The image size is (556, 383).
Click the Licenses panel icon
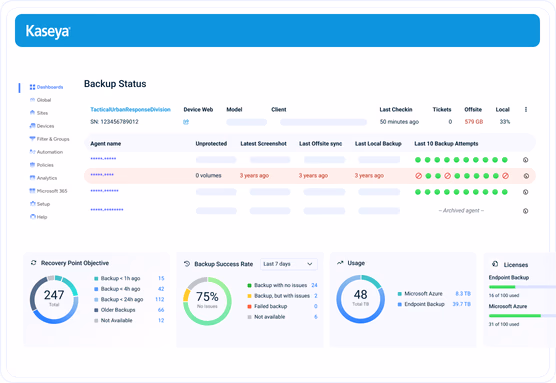495,264
